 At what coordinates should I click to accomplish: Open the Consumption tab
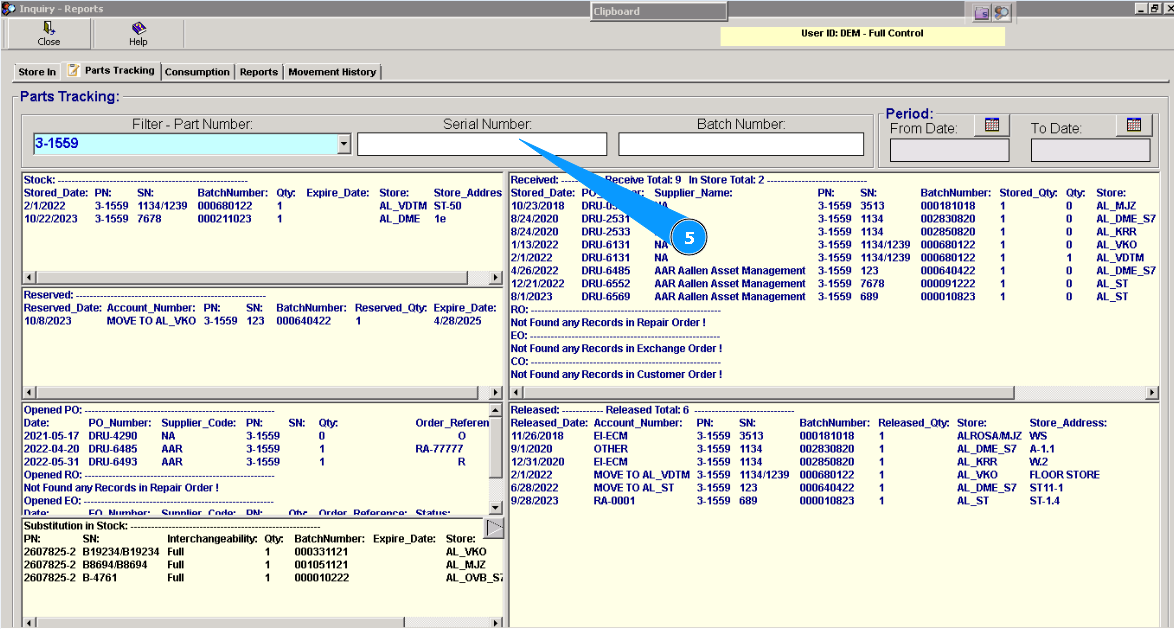pyautogui.click(x=197, y=72)
